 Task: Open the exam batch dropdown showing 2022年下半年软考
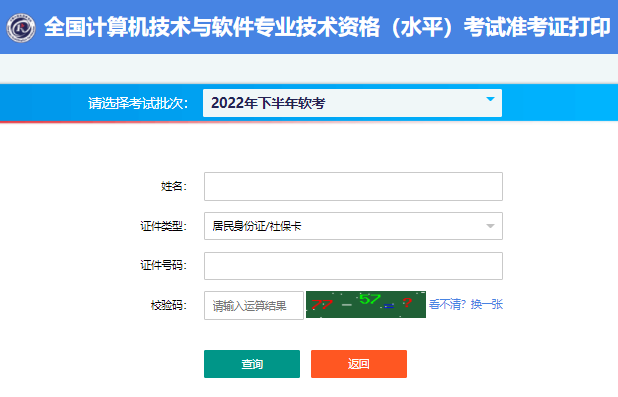tap(352, 103)
